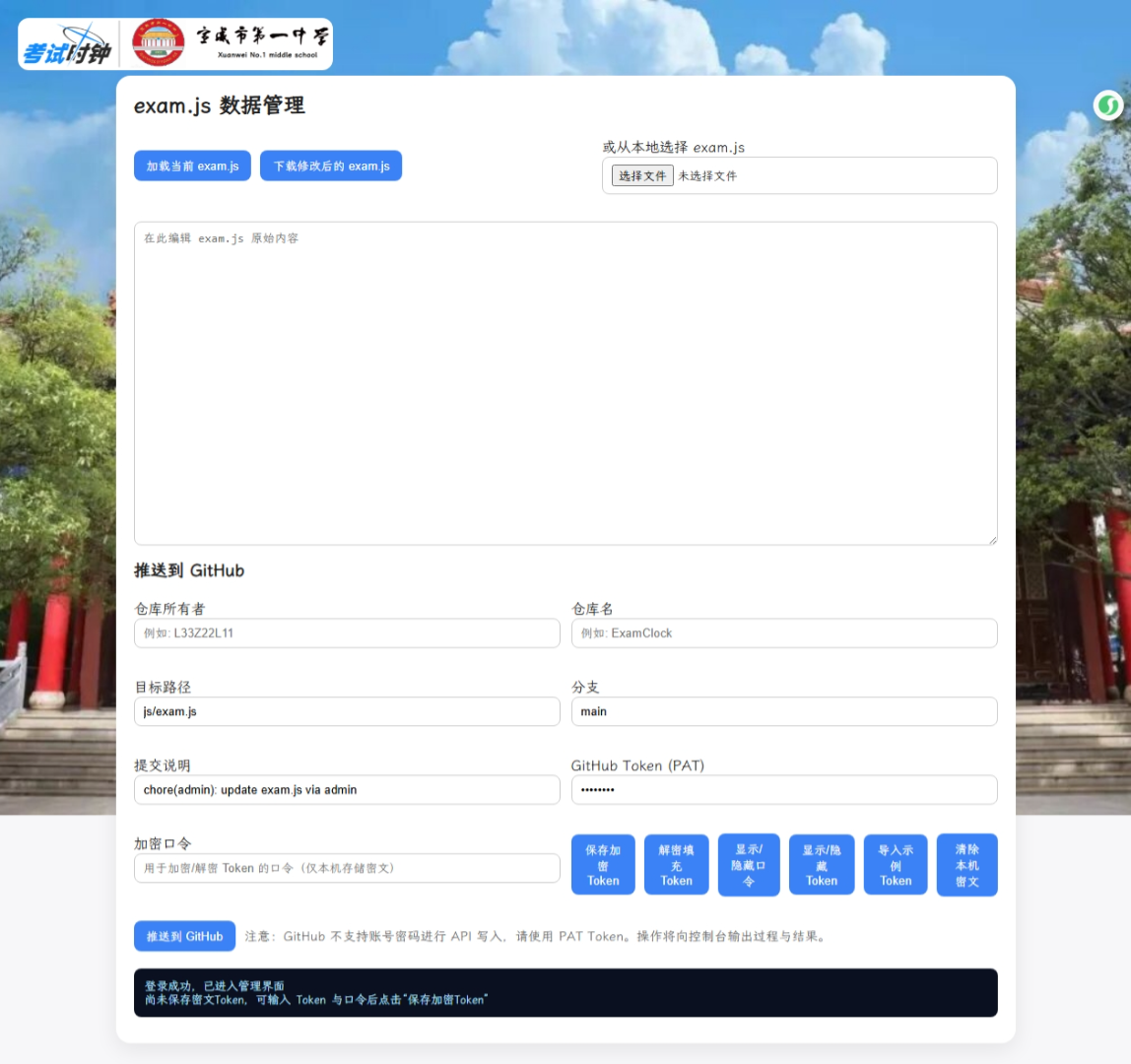Image resolution: width=1131 pixels, height=1064 pixels.
Task: Load the current exam.js file
Action: pyautogui.click(x=192, y=166)
